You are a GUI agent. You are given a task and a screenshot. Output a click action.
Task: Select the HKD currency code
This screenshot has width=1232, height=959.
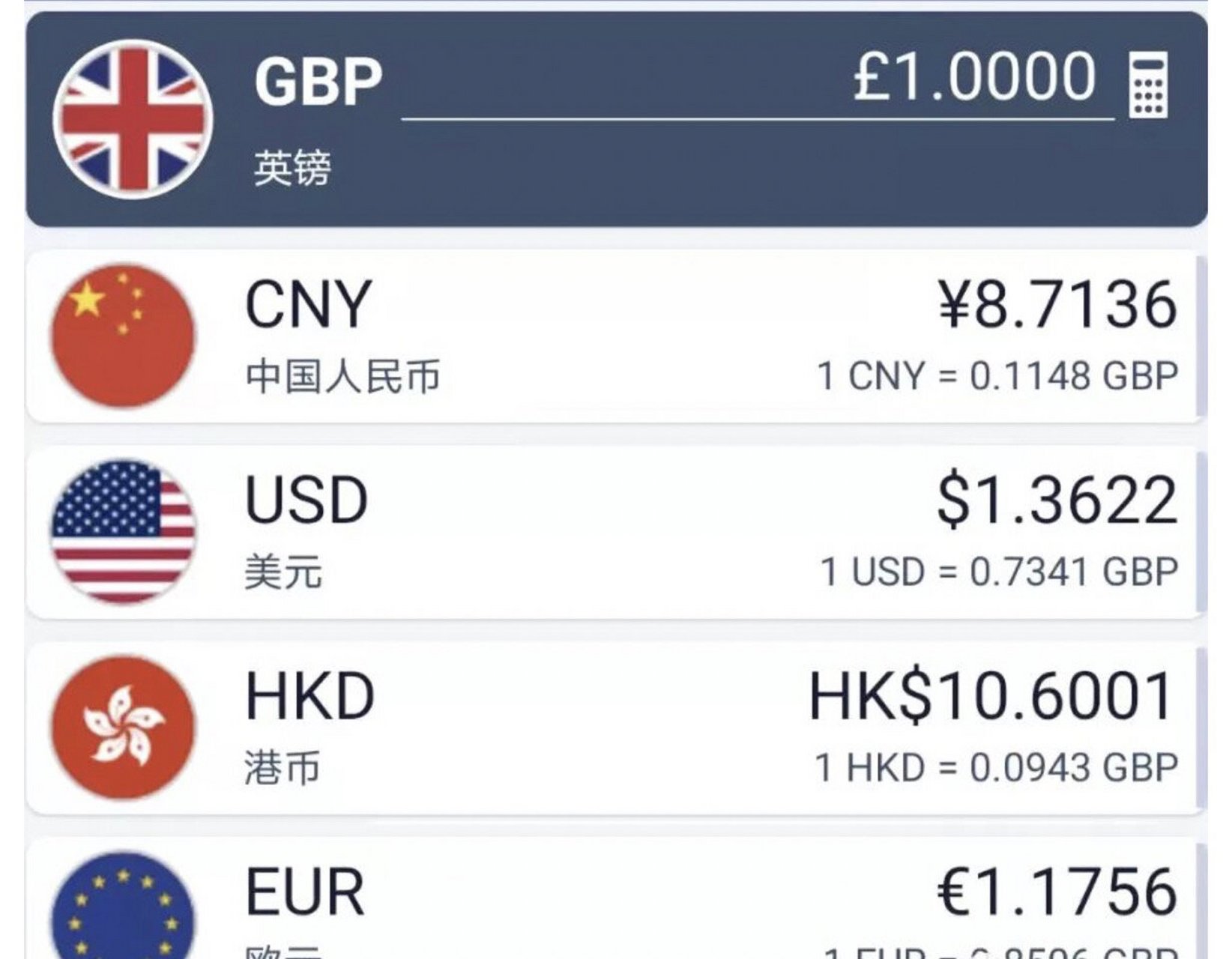coord(309,697)
